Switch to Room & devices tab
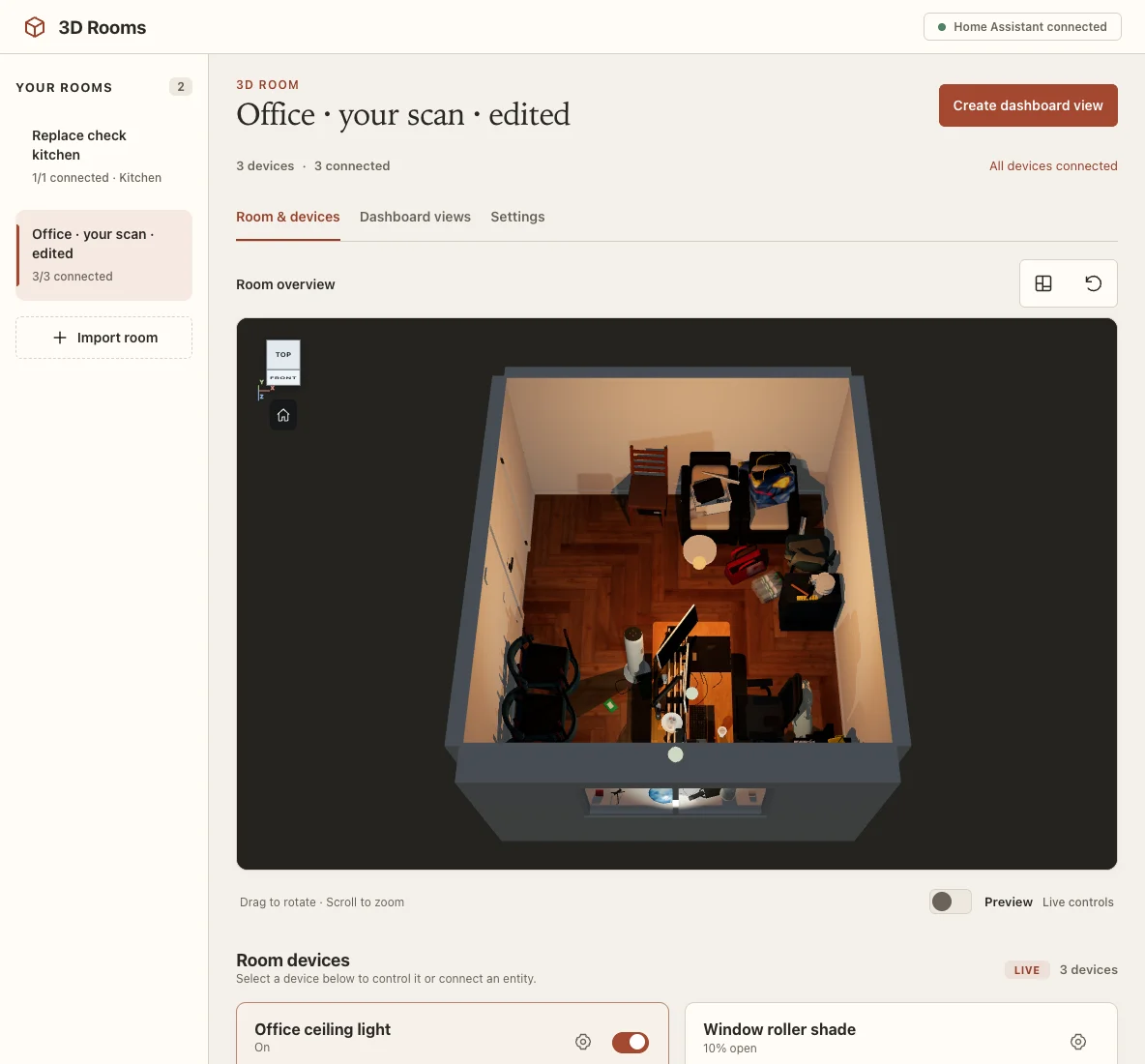Screen dimensions: 1145x1064 pos(288,217)
